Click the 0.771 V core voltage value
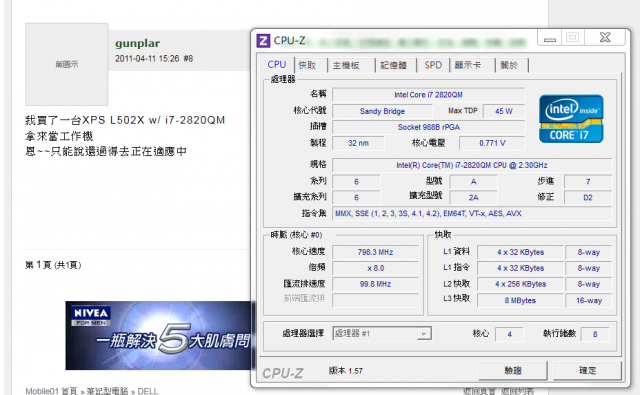640x395 pixels. (492, 143)
